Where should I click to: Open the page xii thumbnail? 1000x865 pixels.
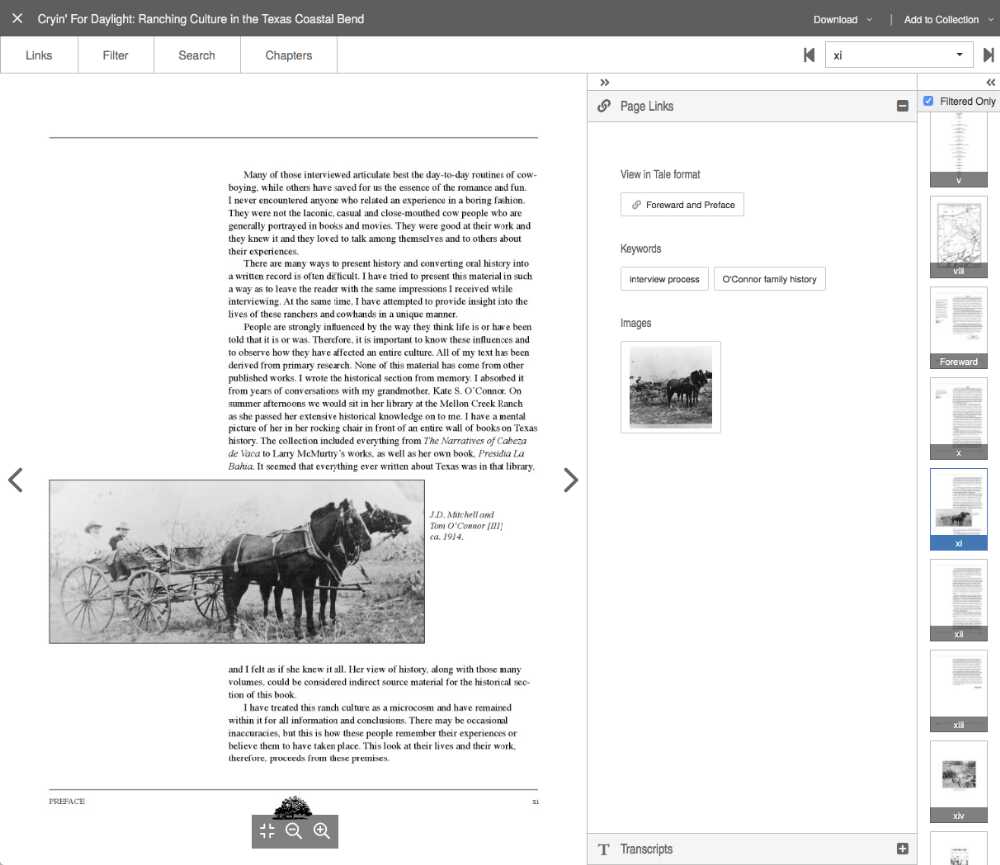pyautogui.click(x=959, y=600)
